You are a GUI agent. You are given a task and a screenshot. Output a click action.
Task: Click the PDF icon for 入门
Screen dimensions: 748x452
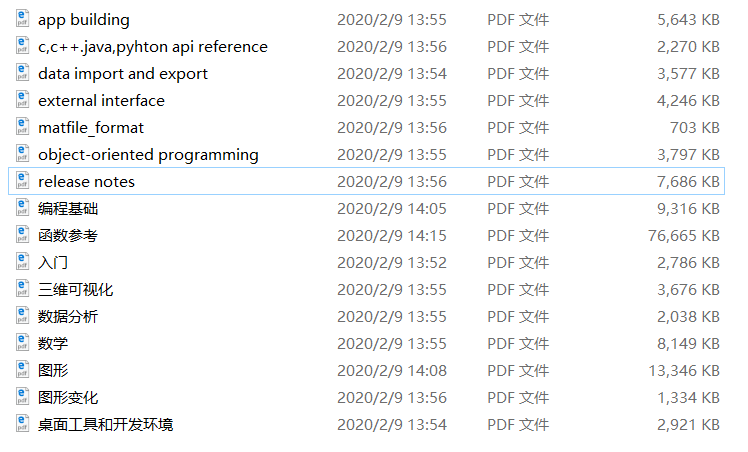pos(23,262)
